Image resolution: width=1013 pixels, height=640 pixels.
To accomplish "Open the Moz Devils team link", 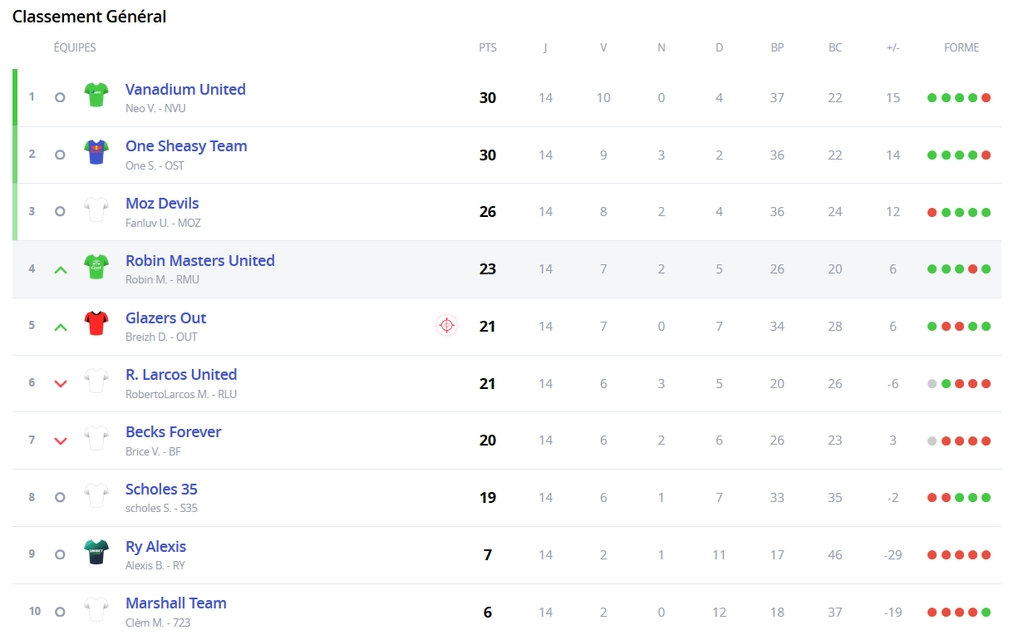I will click(x=162, y=203).
